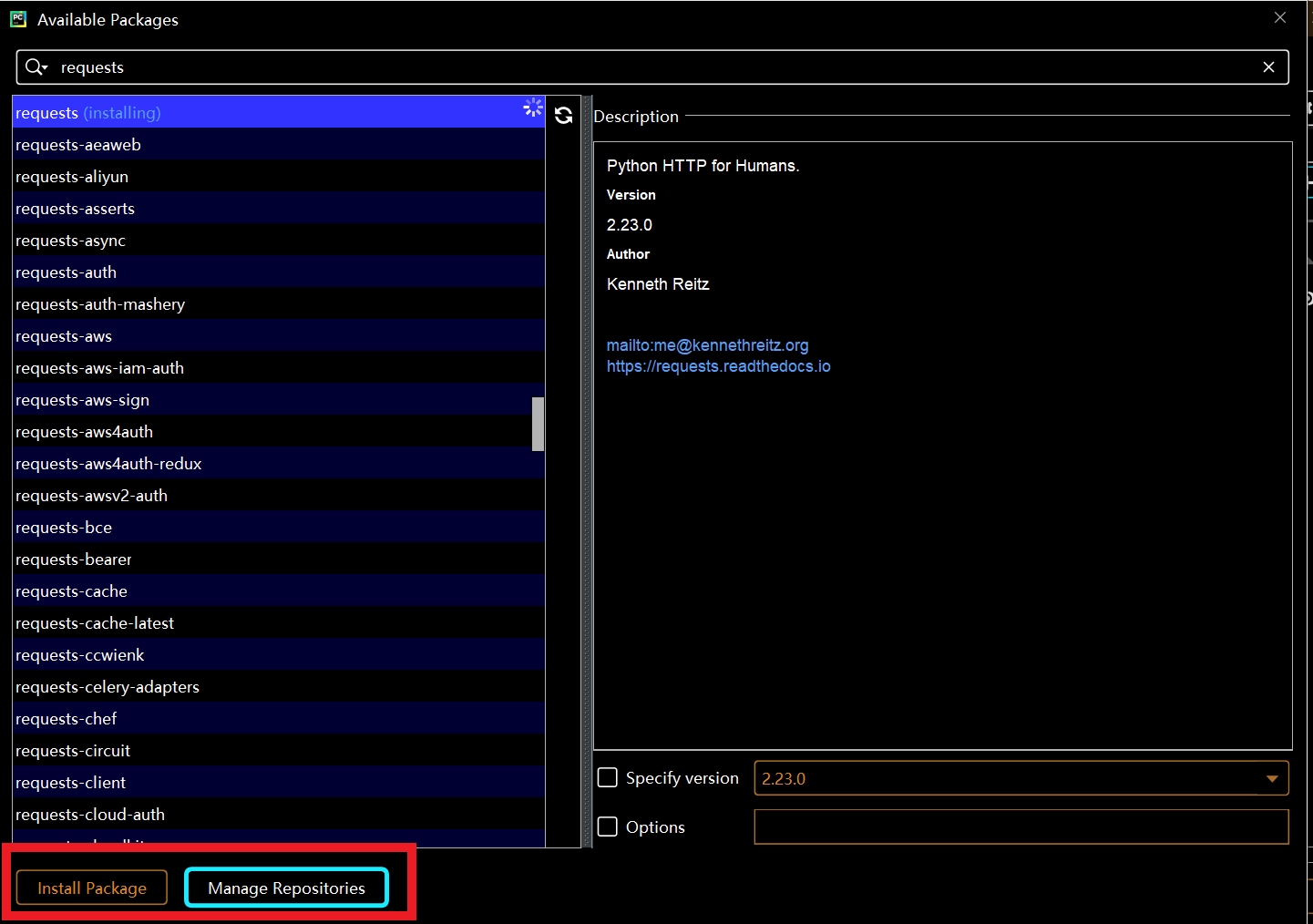Click the reload icon above the scrollbar
Viewport: 1313px width, 924px height.
(563, 116)
